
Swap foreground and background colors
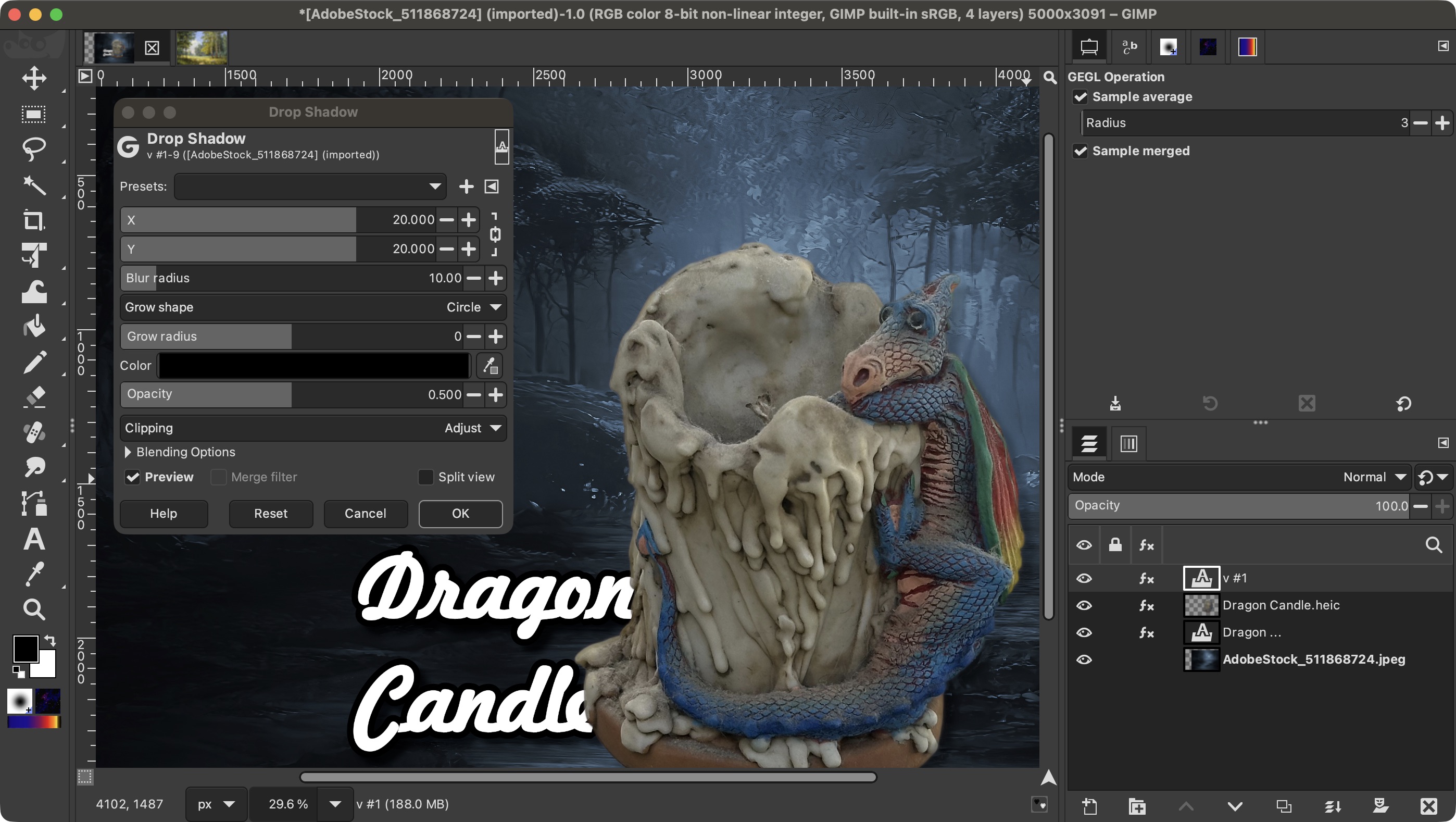[50, 641]
